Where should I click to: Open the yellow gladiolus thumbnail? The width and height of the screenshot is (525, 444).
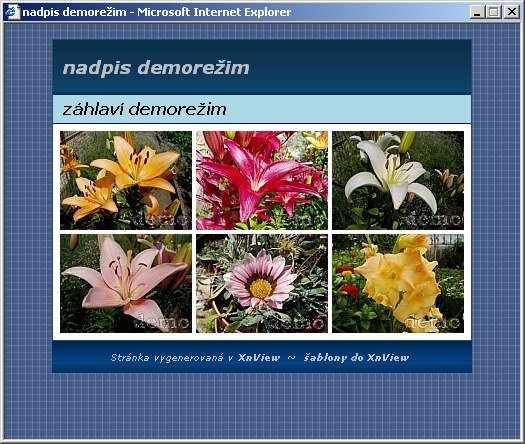click(398, 283)
